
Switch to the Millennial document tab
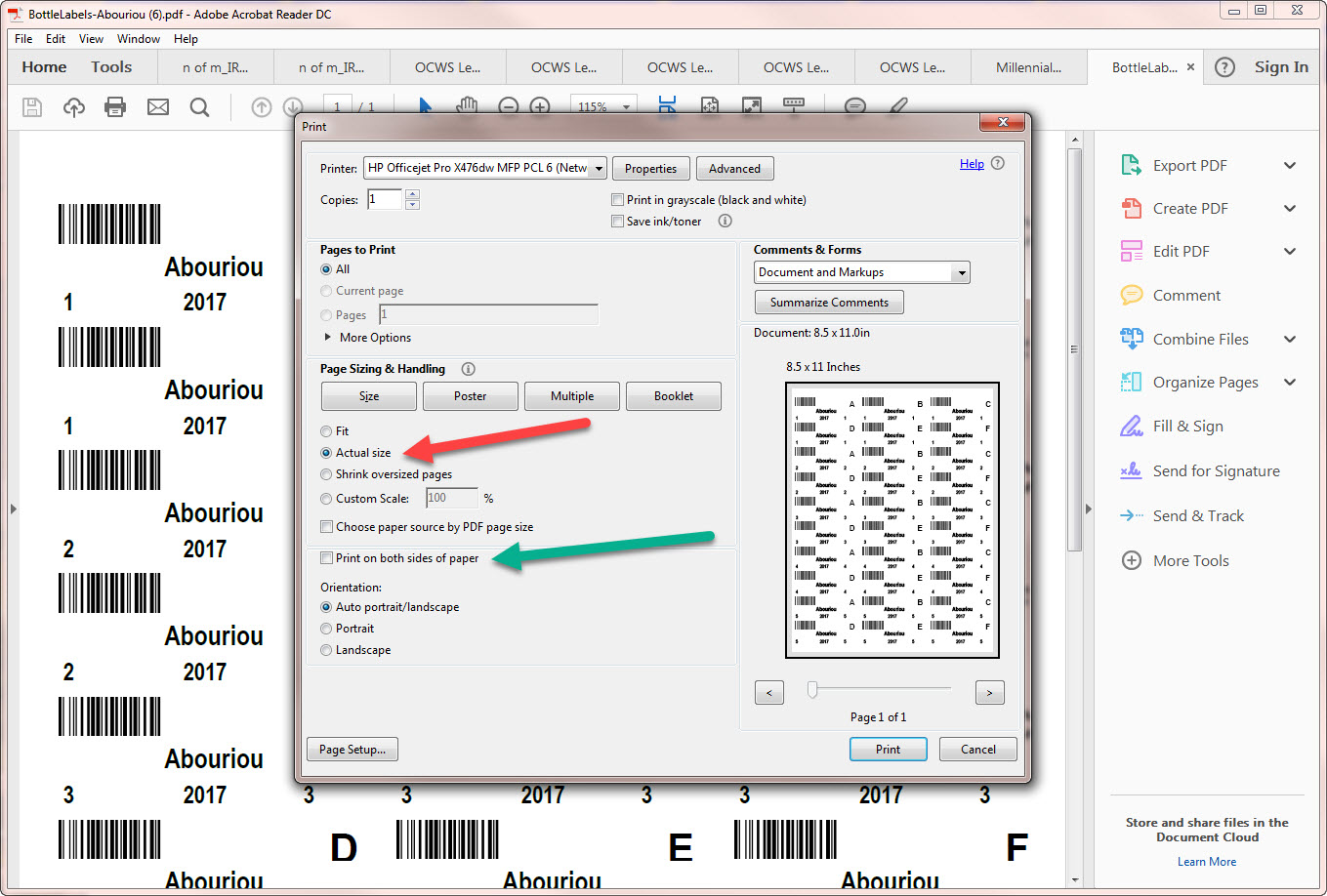[x=1028, y=67]
